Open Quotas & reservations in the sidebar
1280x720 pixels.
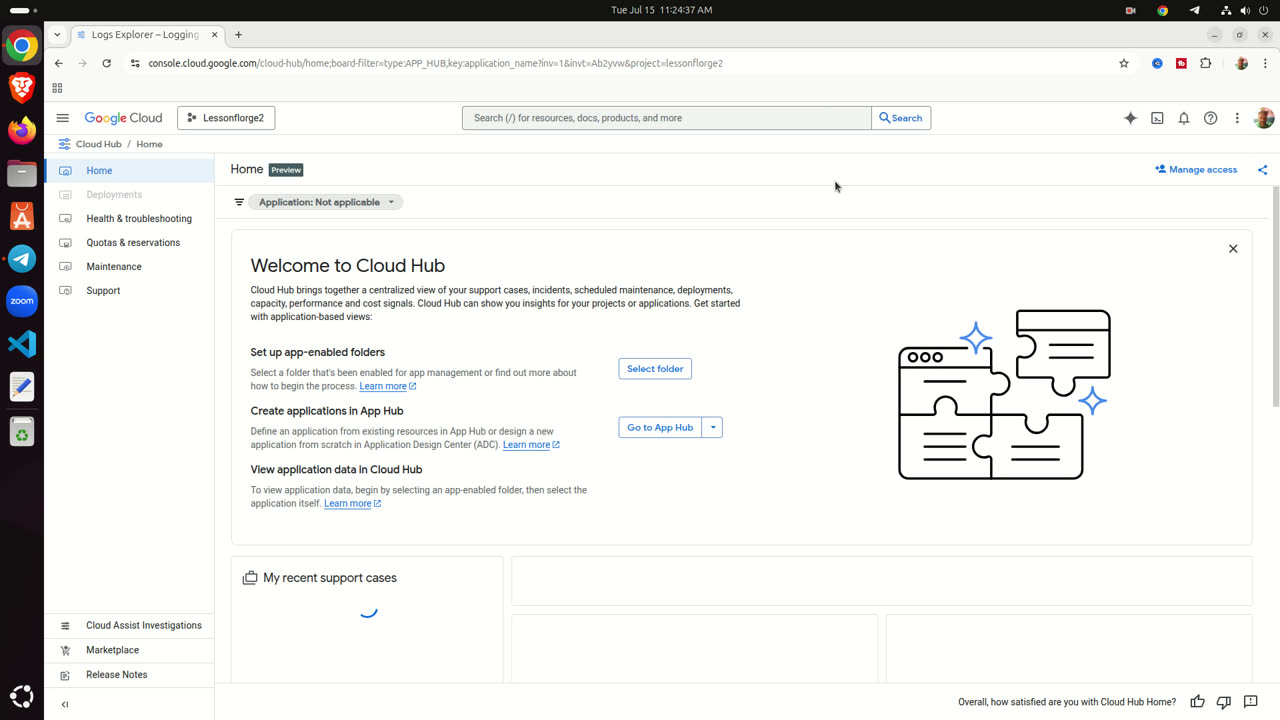pyautogui.click(x=129, y=243)
